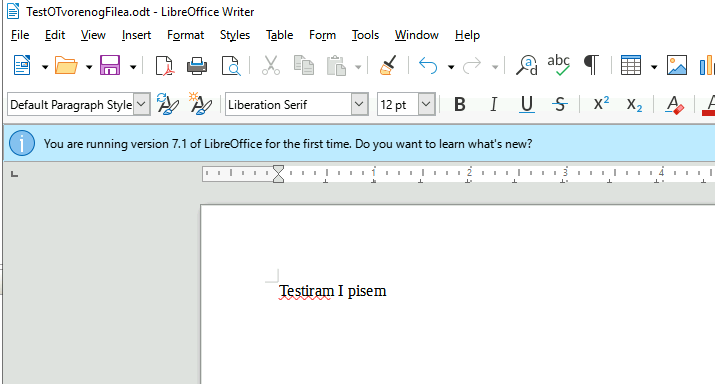Click the LibreOffice document icon in title bar
The image size is (715, 384).
(x=13, y=11)
